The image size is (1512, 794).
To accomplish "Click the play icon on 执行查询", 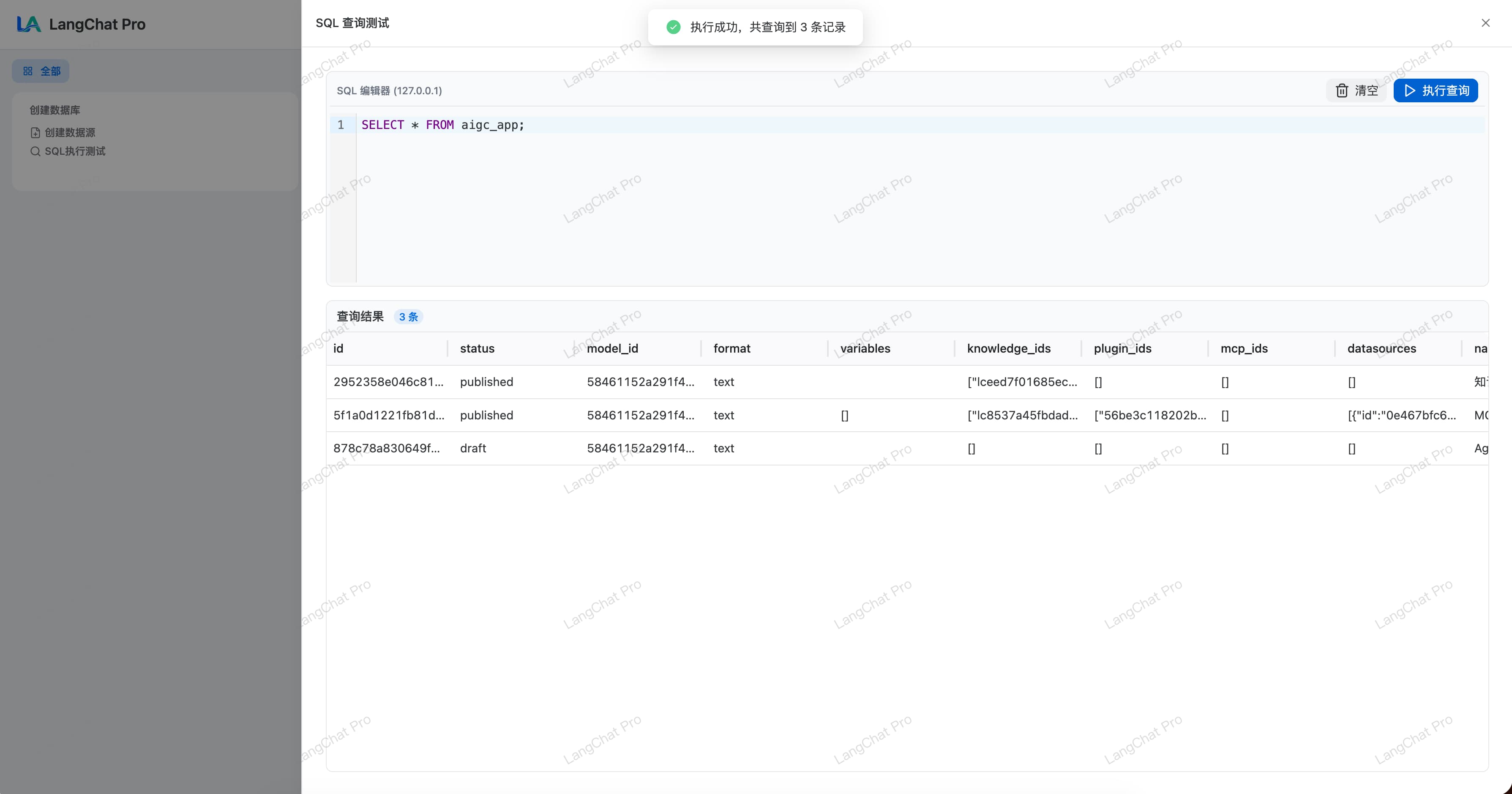I will click(1409, 90).
